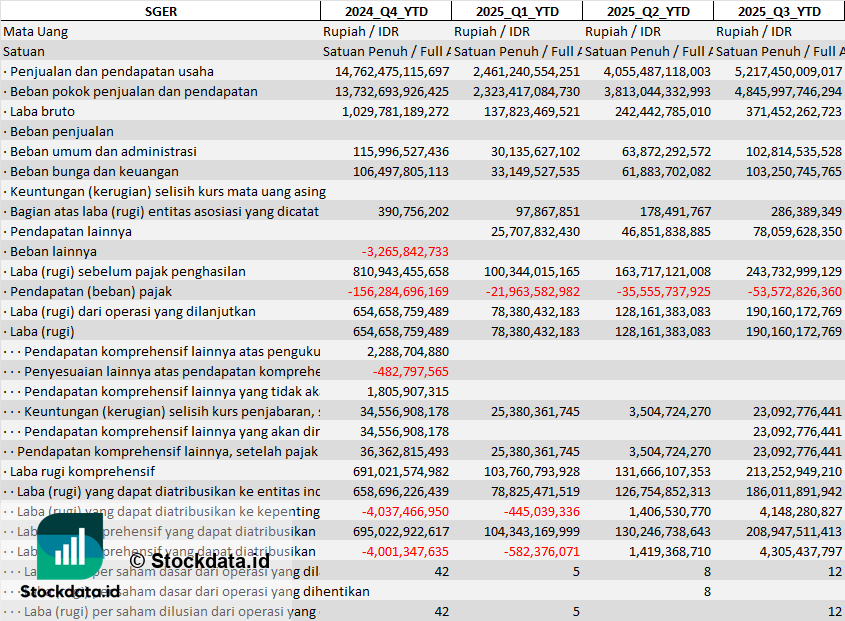Image resolution: width=845 pixels, height=621 pixels.
Task: Select Beban umum dan administrasi Q4 value
Action: [401, 151]
